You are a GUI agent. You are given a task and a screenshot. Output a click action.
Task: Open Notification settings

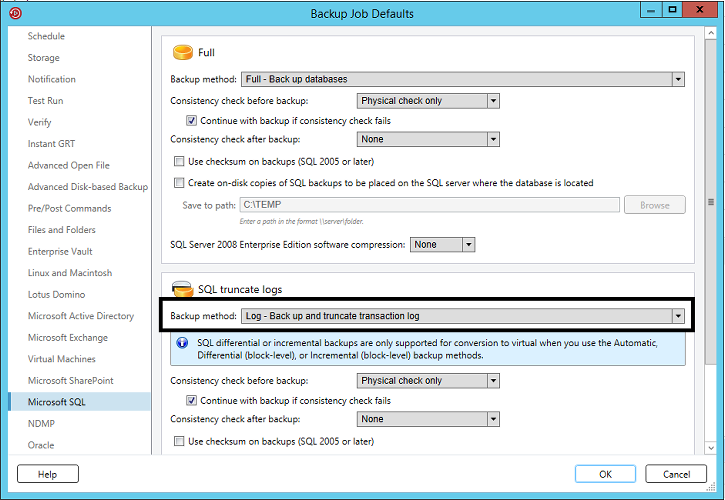[52, 79]
